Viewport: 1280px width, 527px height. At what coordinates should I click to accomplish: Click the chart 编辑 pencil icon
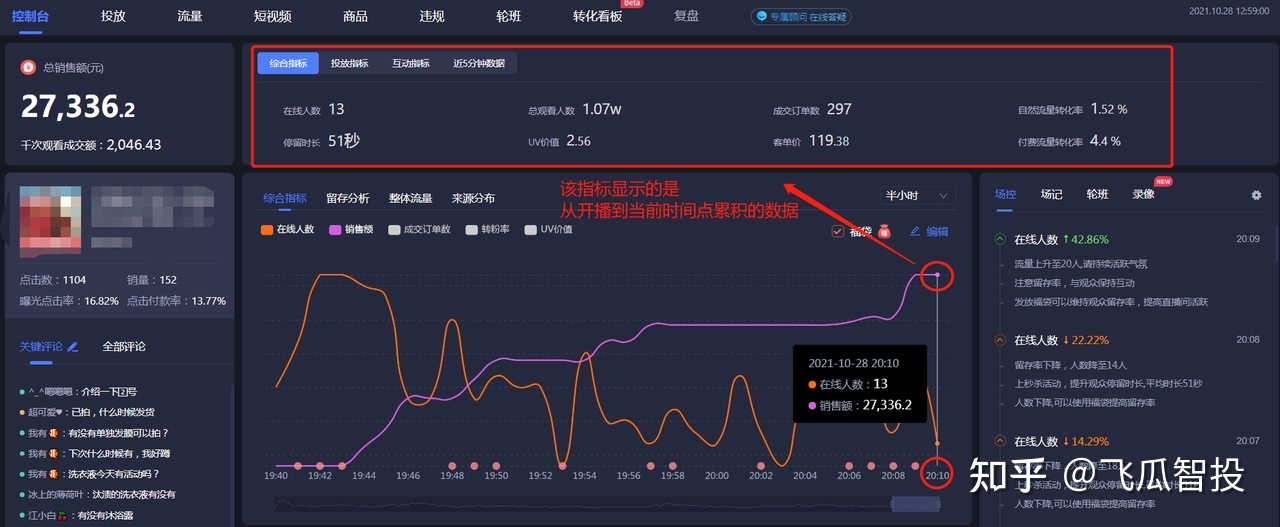coord(914,231)
